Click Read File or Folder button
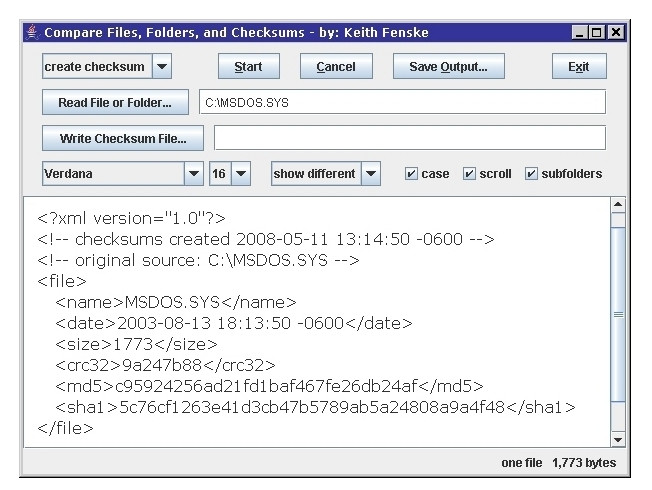The image size is (652, 490). (x=115, y=102)
